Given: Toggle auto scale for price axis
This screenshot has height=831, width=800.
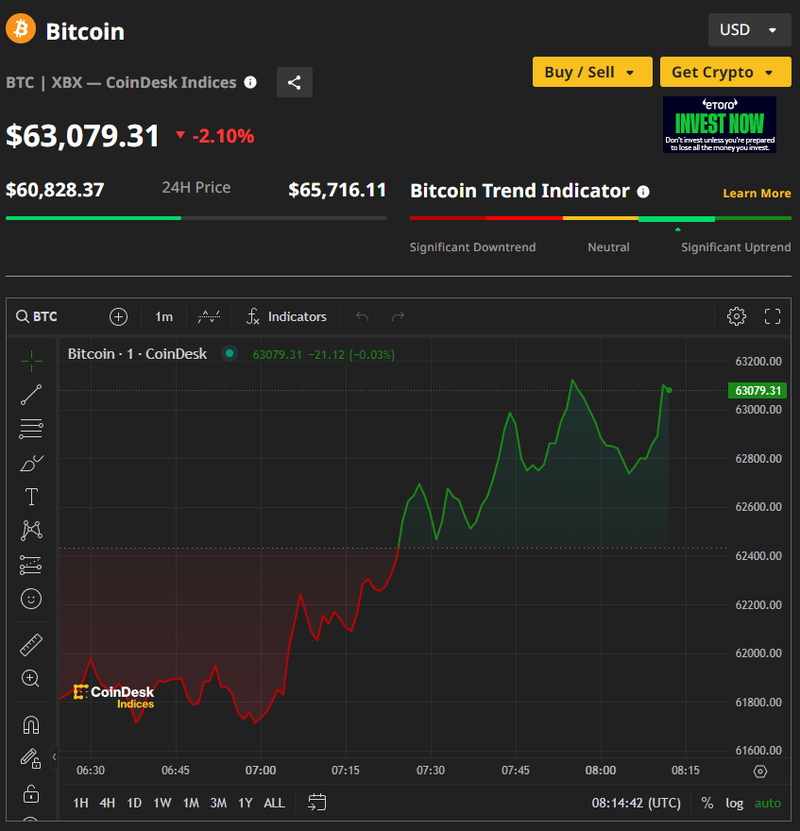Looking at the screenshot, I should [x=768, y=803].
